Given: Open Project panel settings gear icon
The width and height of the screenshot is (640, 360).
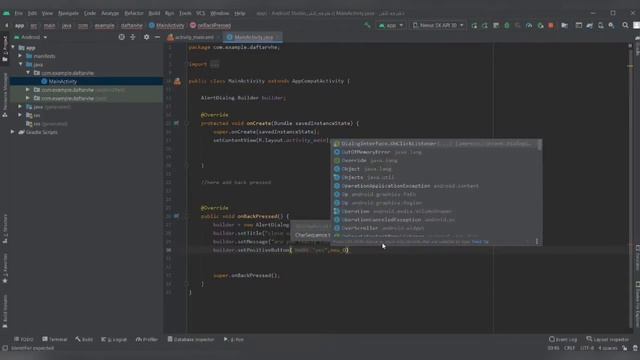Looking at the screenshot, I should click(147, 37).
